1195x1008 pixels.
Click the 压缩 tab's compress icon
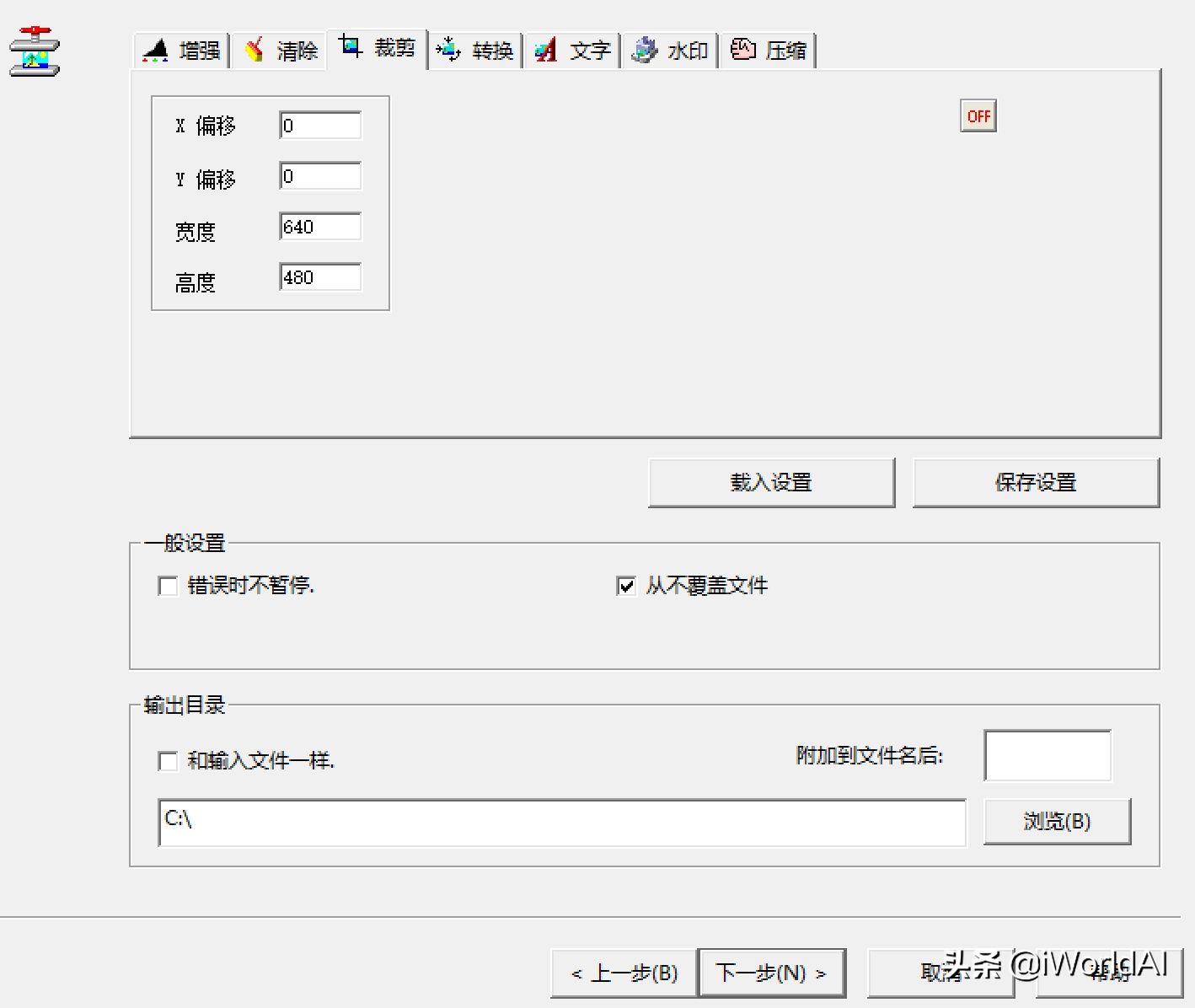(742, 49)
